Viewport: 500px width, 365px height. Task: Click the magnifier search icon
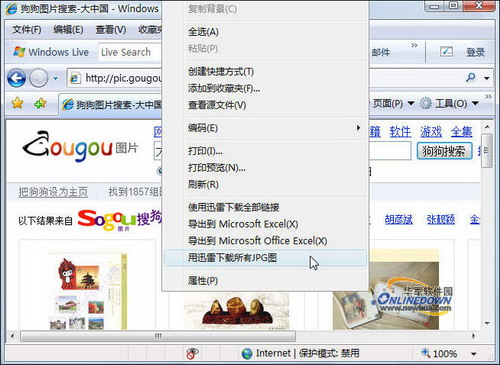471,78
